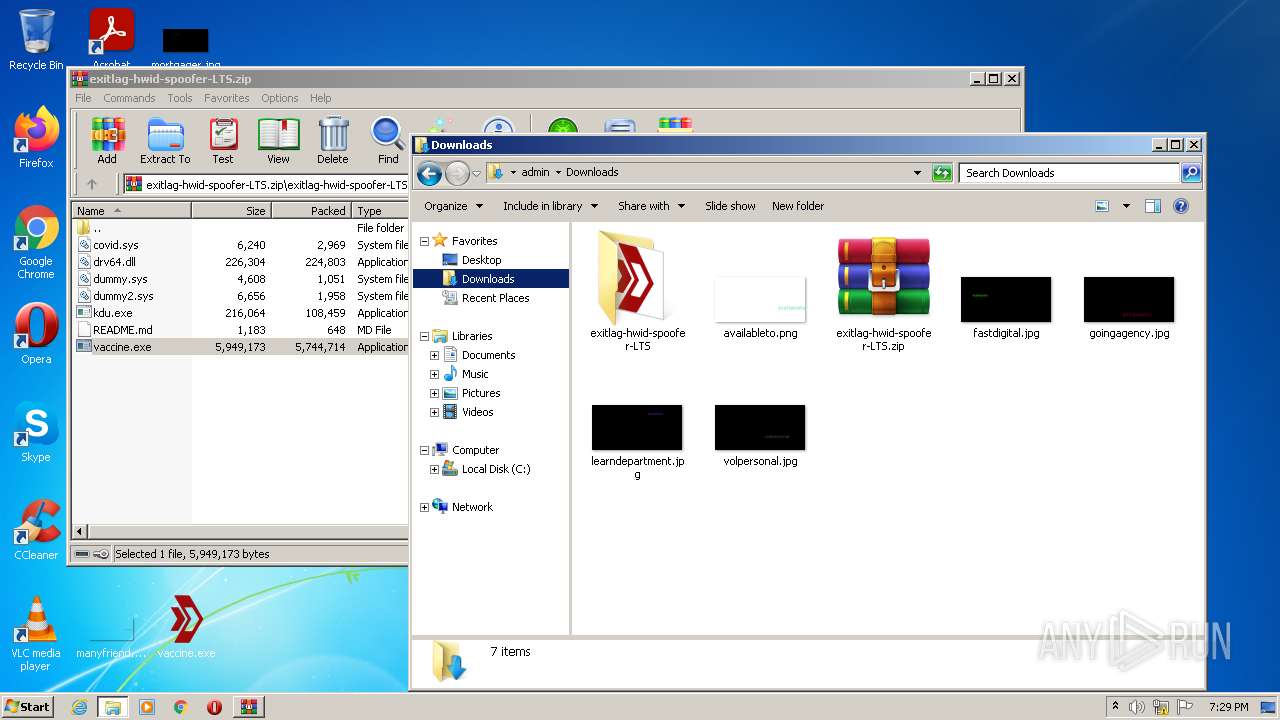Click the Recycle Bin desktop icon
Screen dimensions: 1280x720
[x=36, y=40]
